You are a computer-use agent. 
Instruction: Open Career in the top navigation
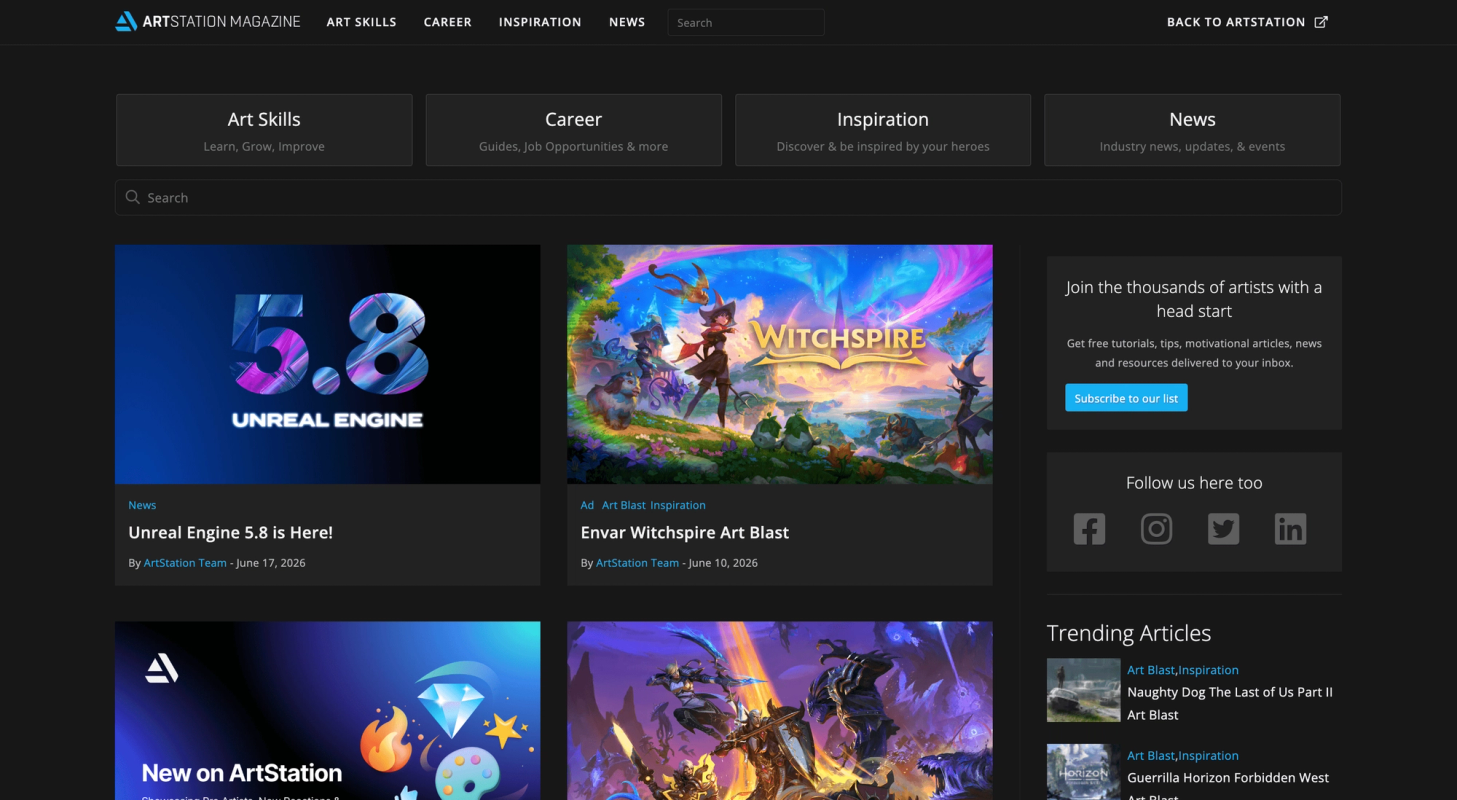click(447, 22)
